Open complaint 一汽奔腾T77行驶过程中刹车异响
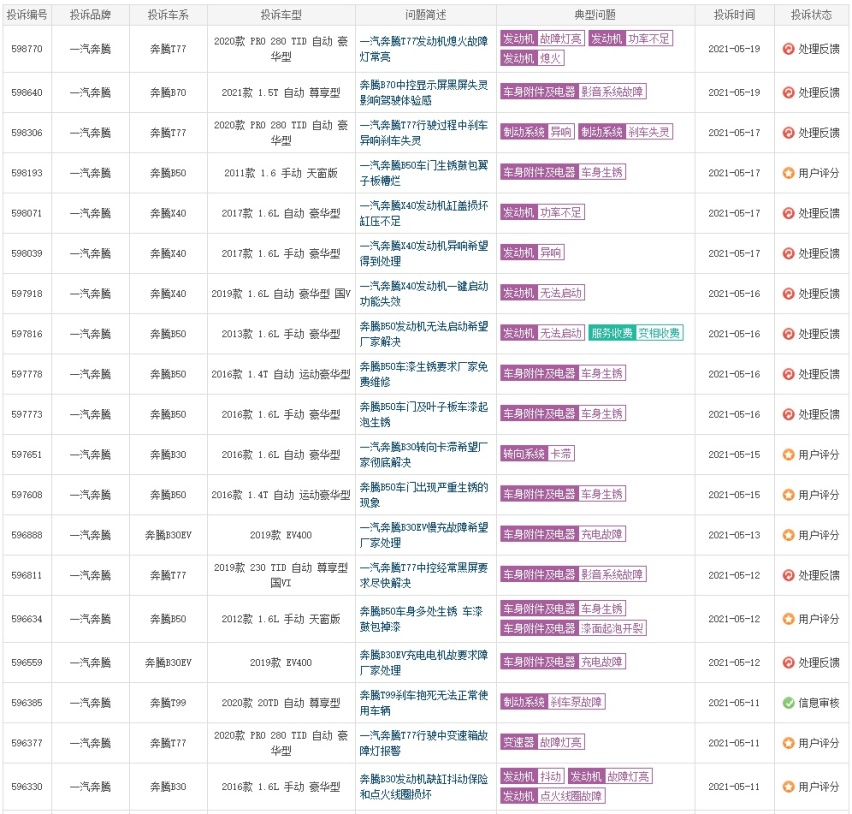Viewport: 852px width, 814px height. point(424,133)
